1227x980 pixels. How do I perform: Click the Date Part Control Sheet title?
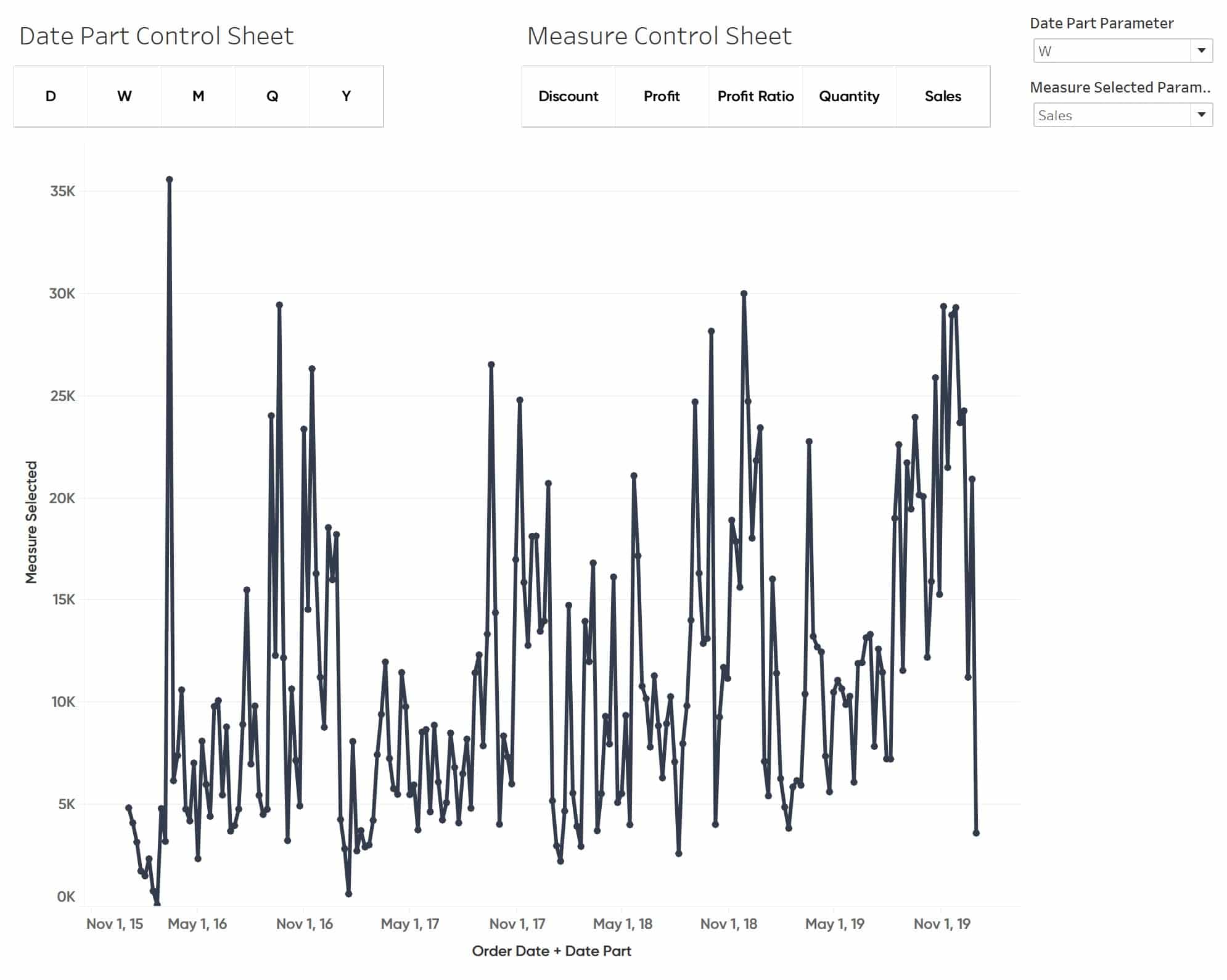(x=156, y=36)
